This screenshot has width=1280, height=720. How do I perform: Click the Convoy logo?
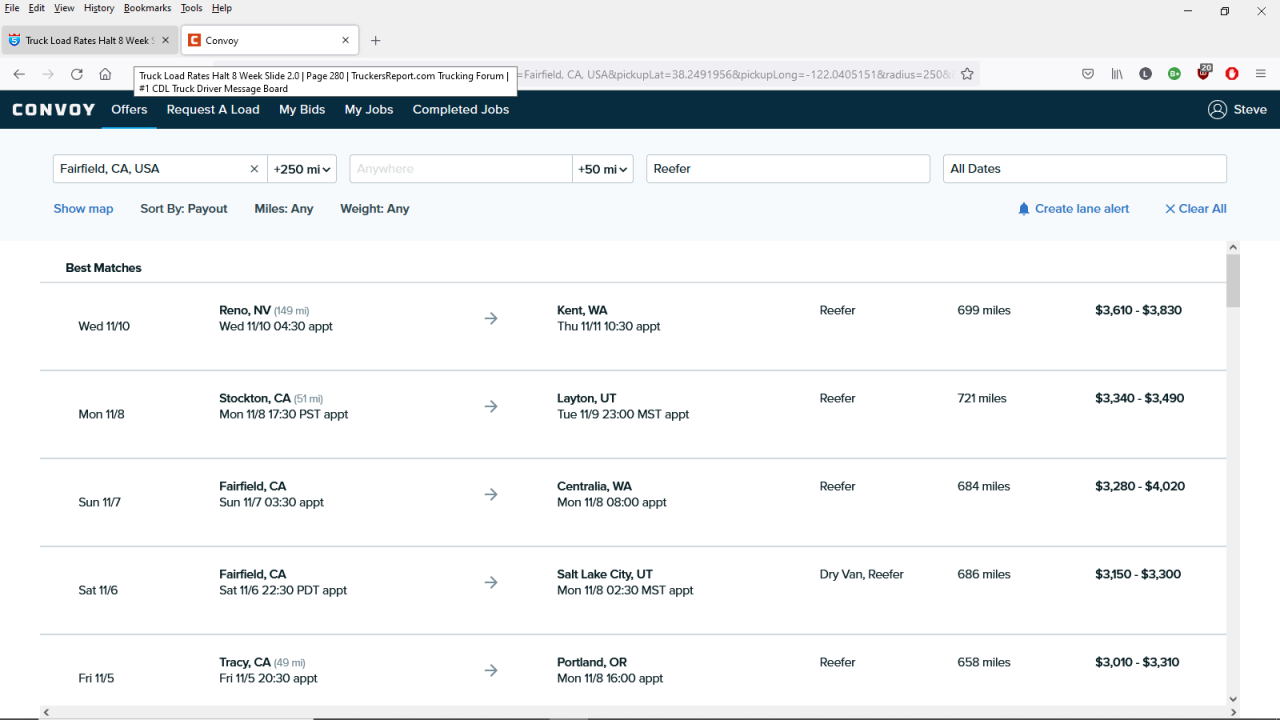54,110
